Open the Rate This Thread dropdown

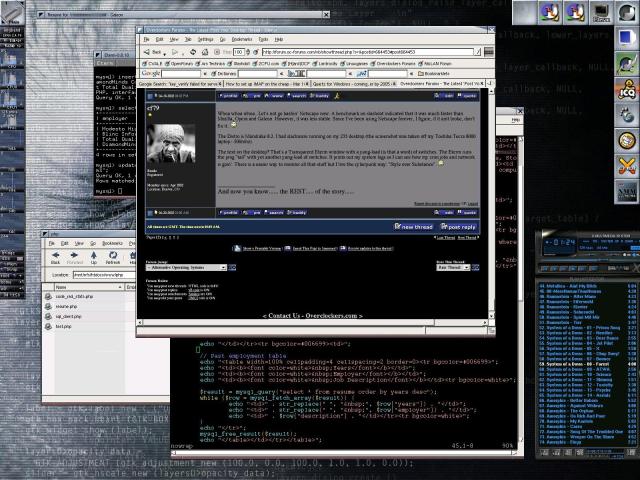click(x=453, y=267)
